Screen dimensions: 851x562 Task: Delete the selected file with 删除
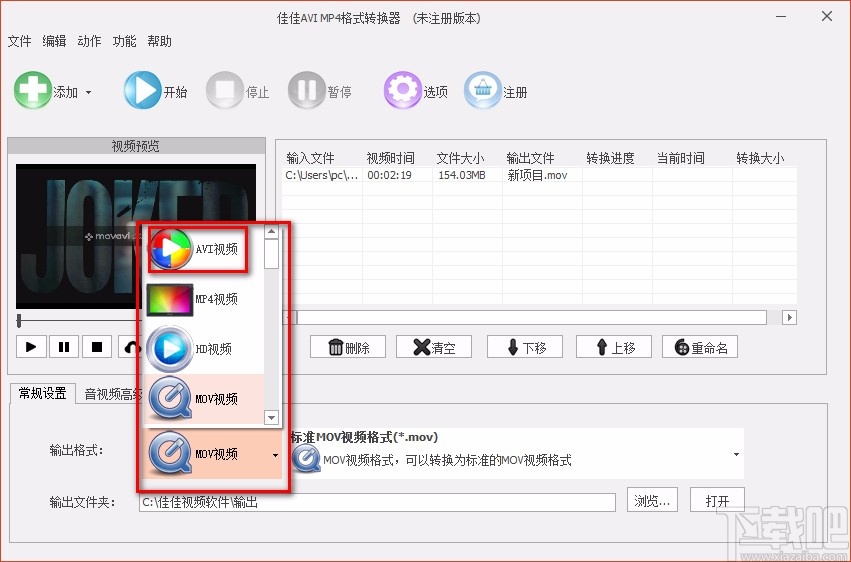348,347
